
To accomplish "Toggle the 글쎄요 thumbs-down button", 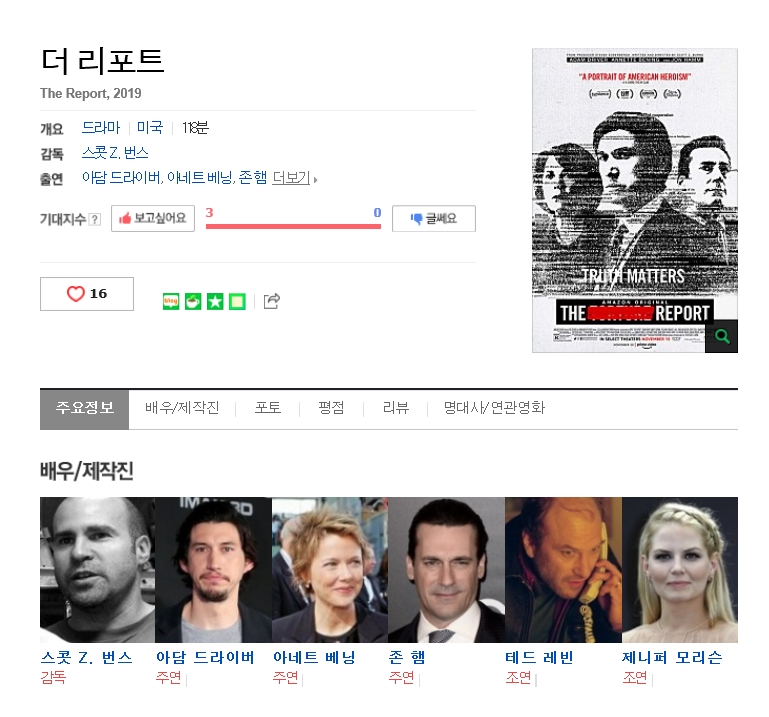I will (434, 218).
